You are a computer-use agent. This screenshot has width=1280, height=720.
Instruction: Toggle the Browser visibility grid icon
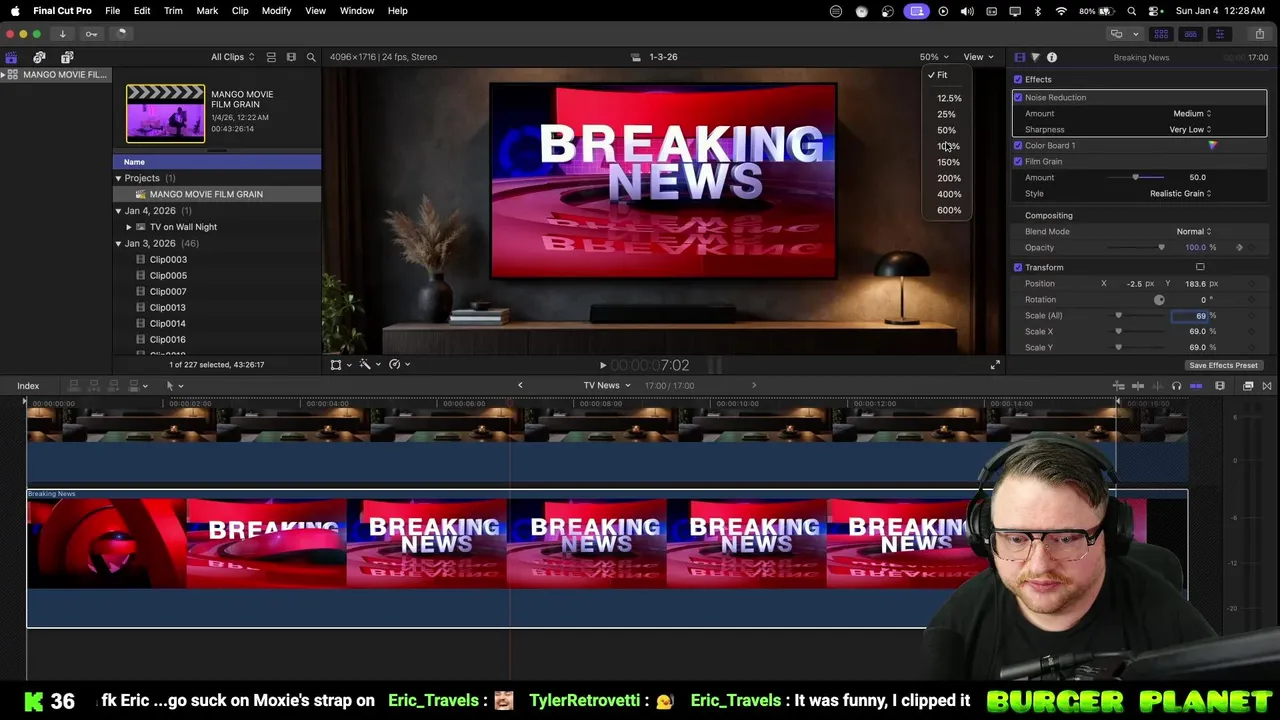[x=1161, y=34]
